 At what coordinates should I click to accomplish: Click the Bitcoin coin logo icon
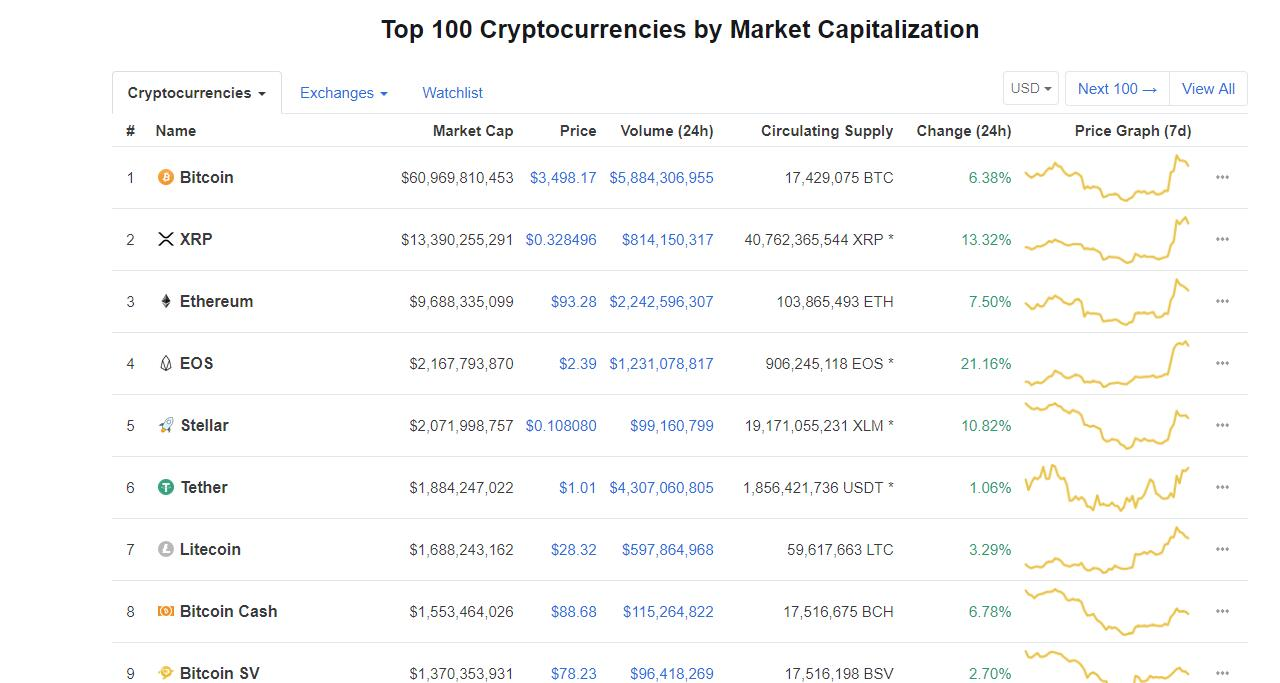[x=166, y=177]
